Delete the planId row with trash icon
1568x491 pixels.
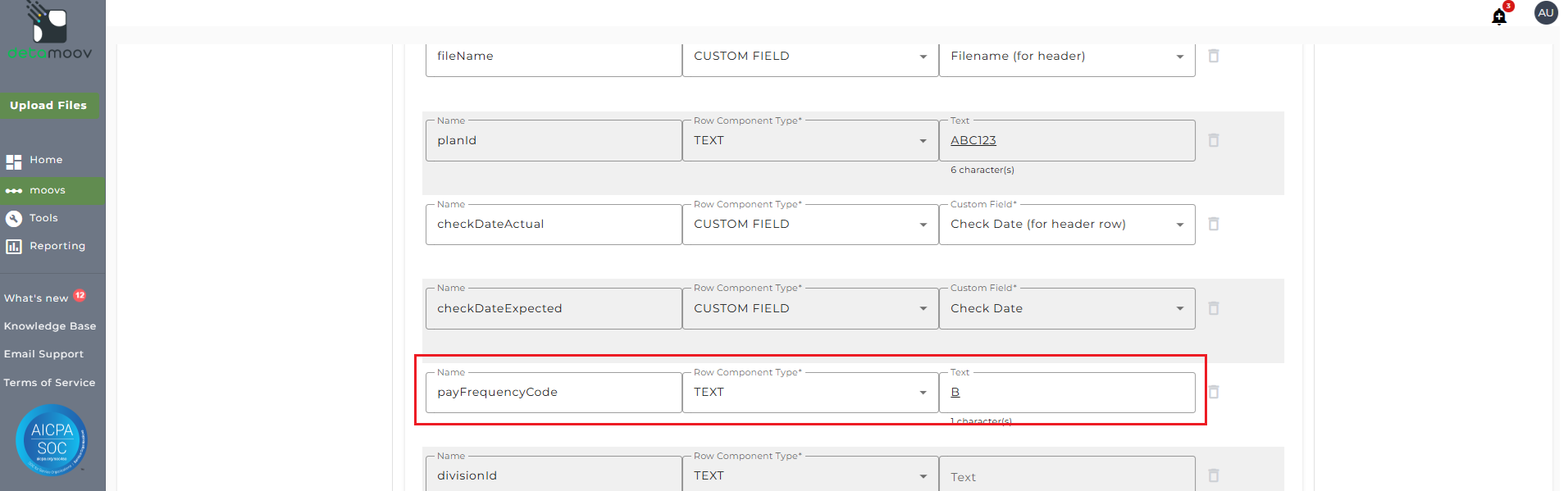pyautogui.click(x=1214, y=140)
